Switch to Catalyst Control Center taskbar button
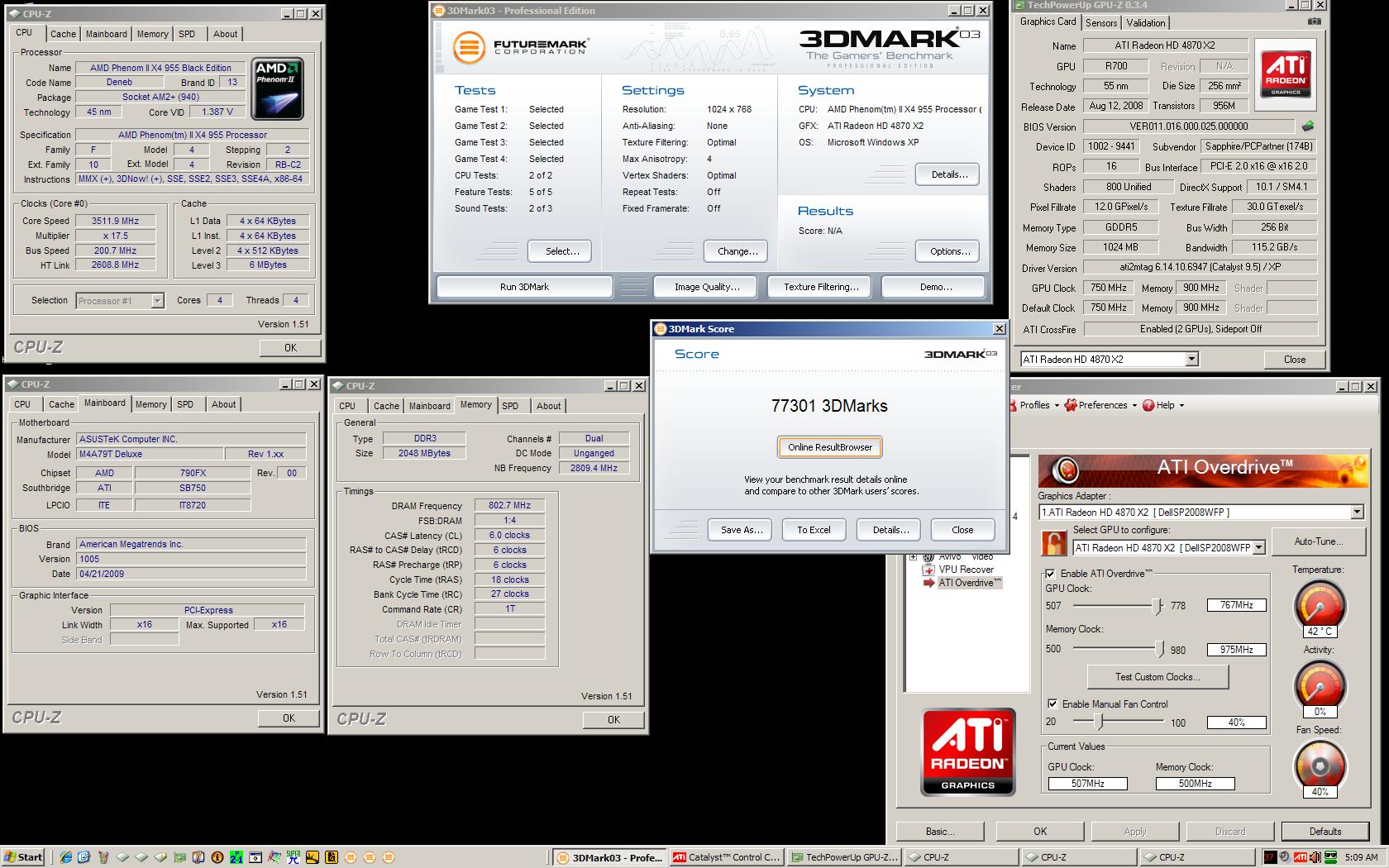Image resolution: width=1389 pixels, height=868 pixels. (727, 857)
